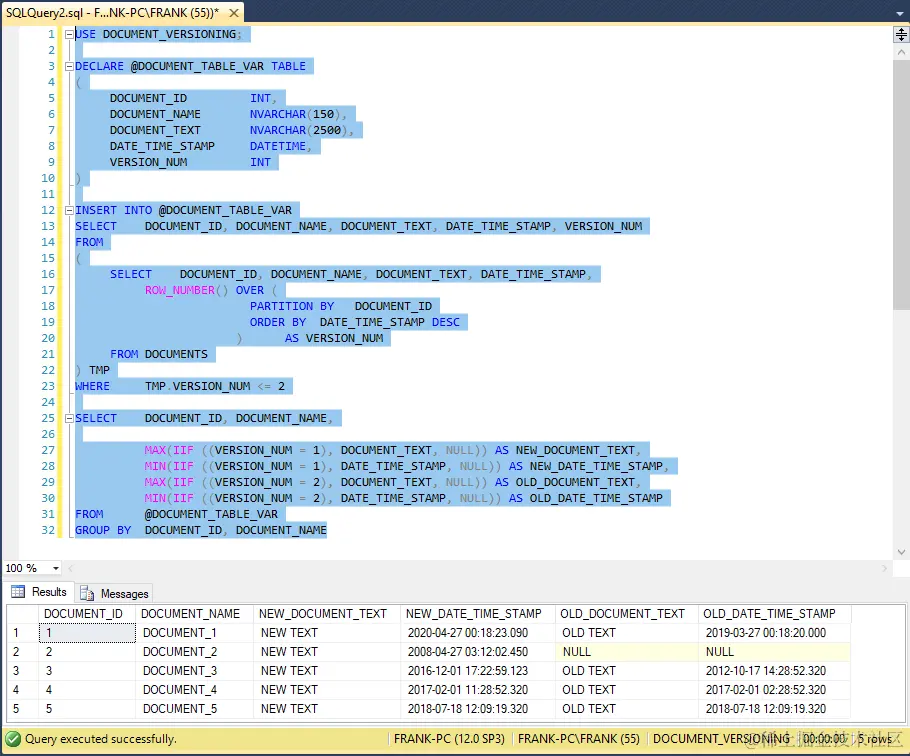This screenshot has width=910, height=756.
Task: Select the DOCUMENT_NAME column header
Action: click(194, 614)
